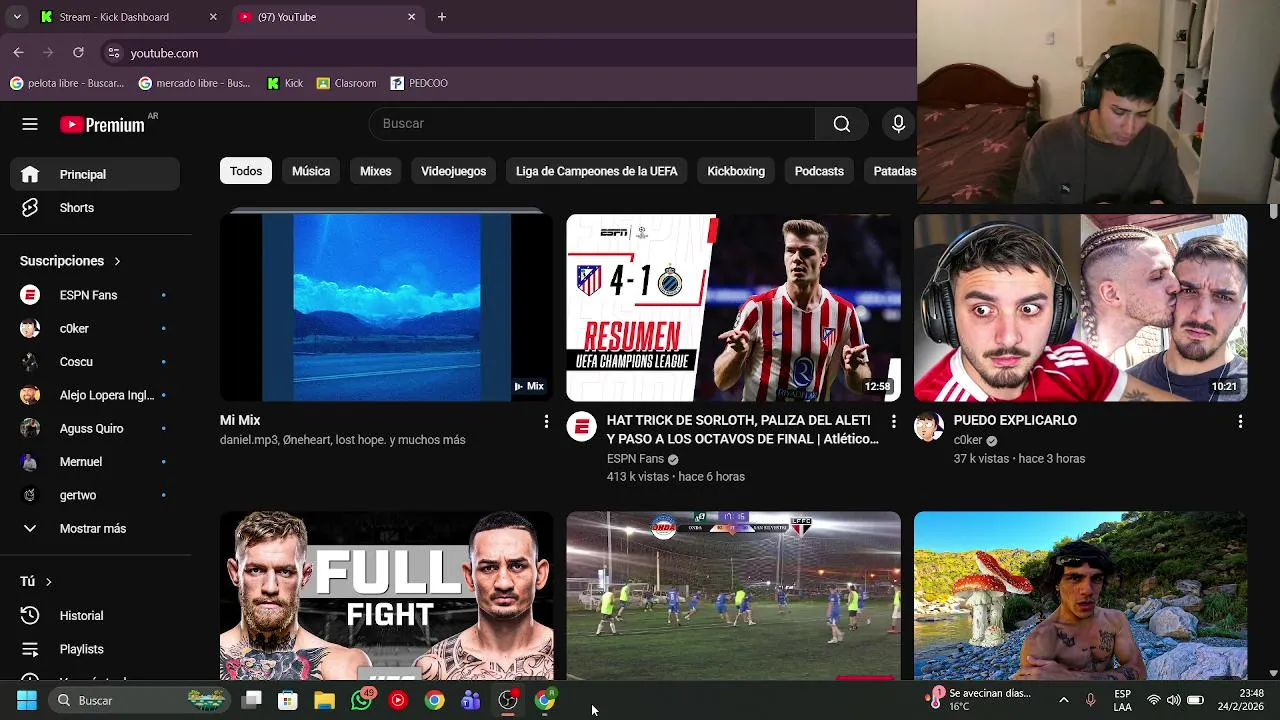View site information icon in address bar
Image resolution: width=1280 pixels, height=720 pixels.
114,53
